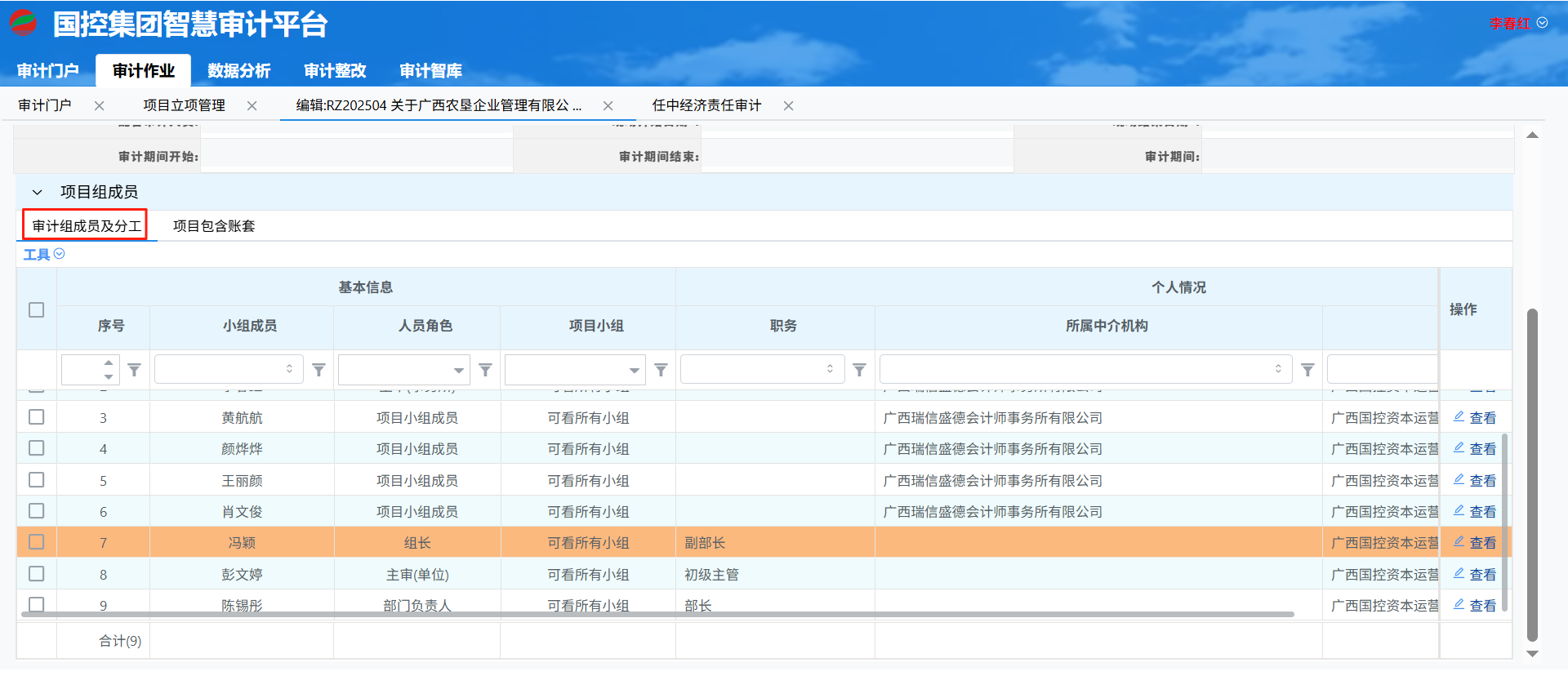Open the 李春红 user account menu
This screenshot has width=1568, height=685.
(x=1517, y=24)
